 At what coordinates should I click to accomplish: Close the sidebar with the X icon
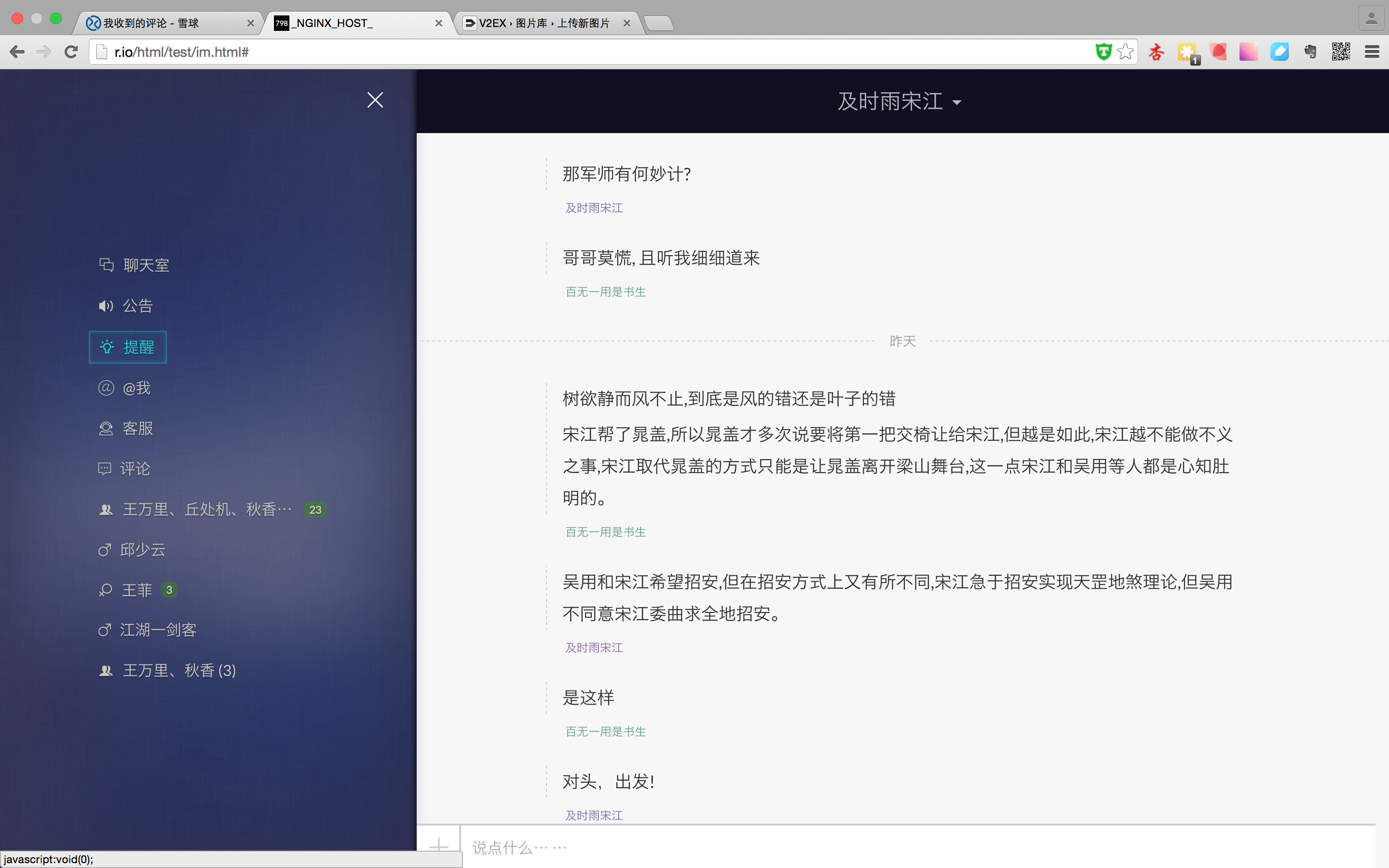point(375,100)
